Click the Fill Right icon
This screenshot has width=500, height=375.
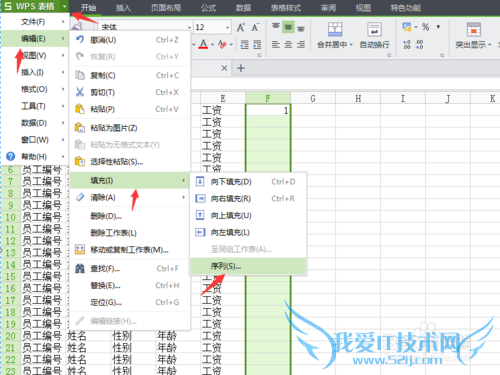click(200, 198)
